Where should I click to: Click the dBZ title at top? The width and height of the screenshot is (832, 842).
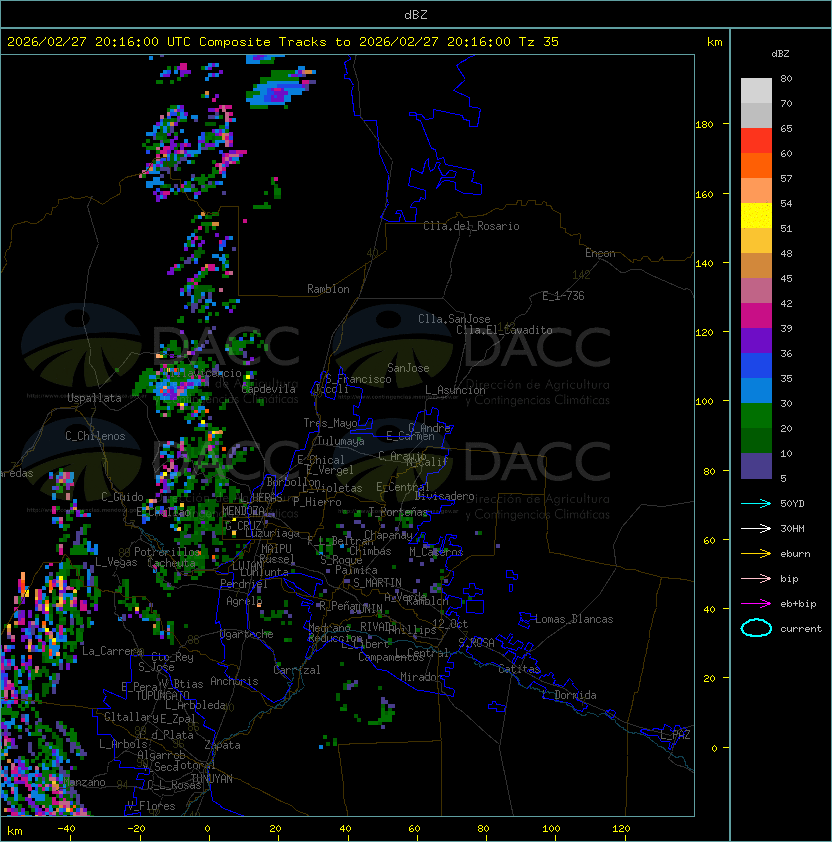416,14
